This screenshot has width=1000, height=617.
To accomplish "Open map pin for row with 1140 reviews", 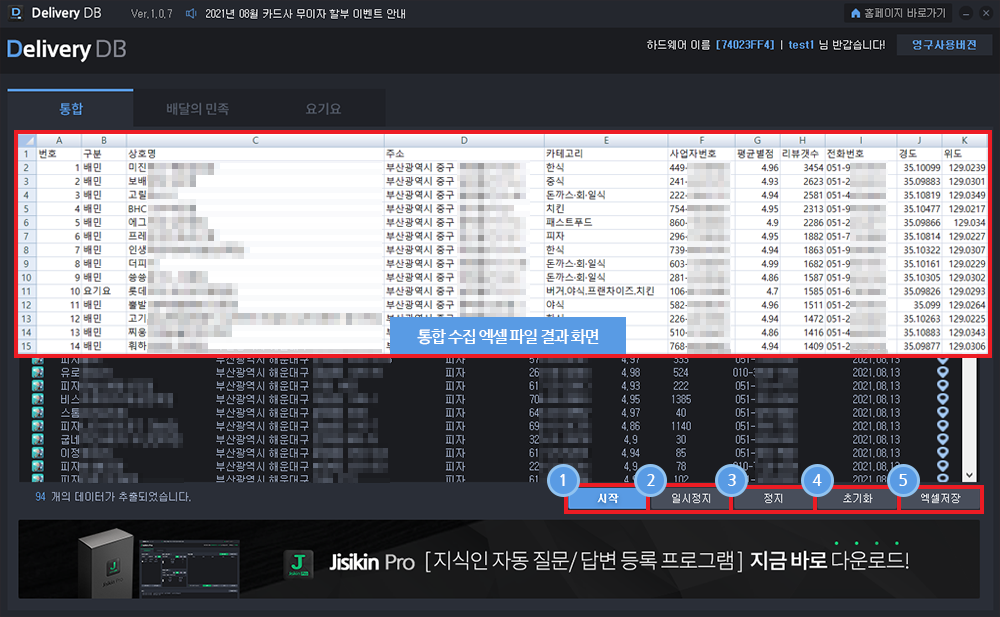I will 943,426.
